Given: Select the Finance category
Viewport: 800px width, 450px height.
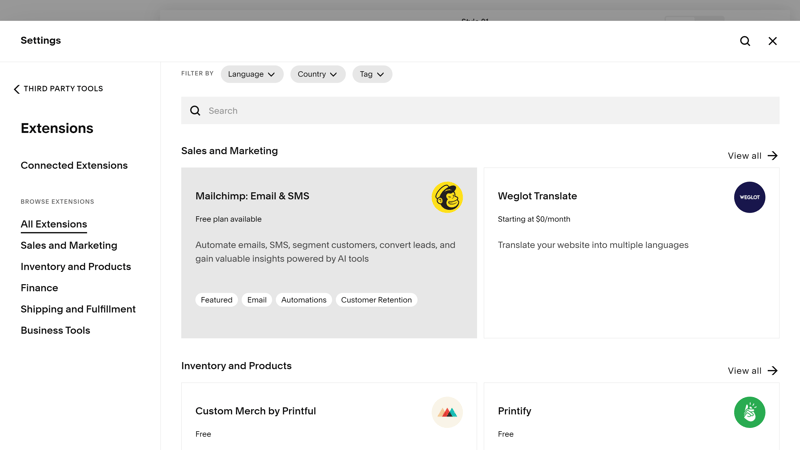Looking at the screenshot, I should tap(39, 288).
